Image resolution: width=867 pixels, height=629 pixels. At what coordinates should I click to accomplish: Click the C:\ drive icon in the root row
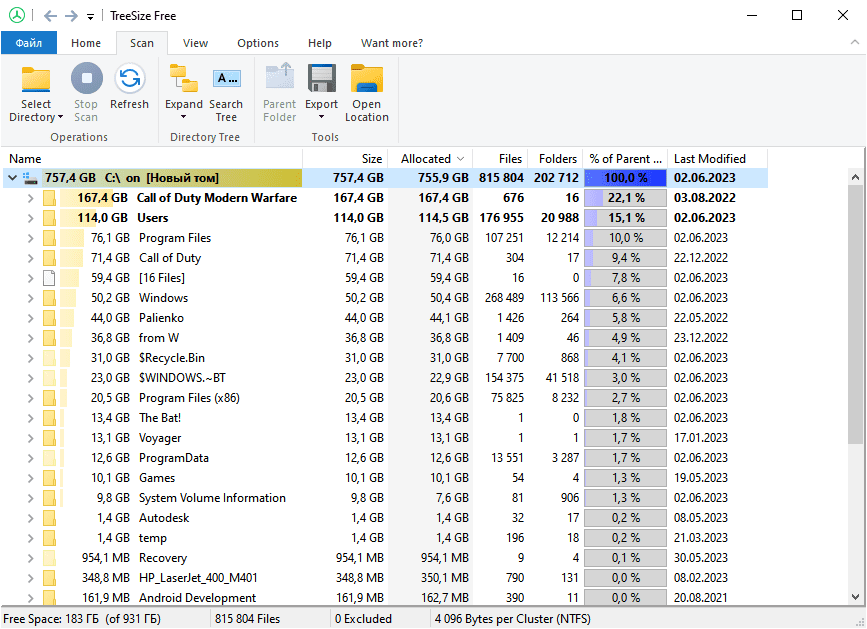click(31, 178)
